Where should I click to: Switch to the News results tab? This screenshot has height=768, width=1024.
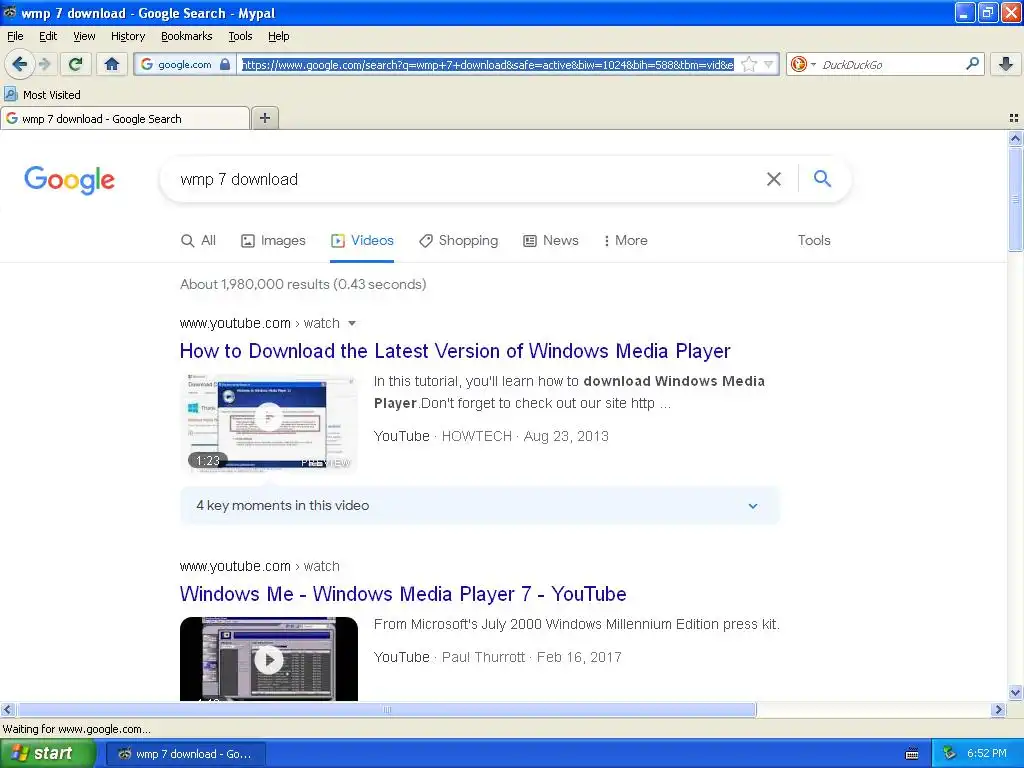point(551,240)
